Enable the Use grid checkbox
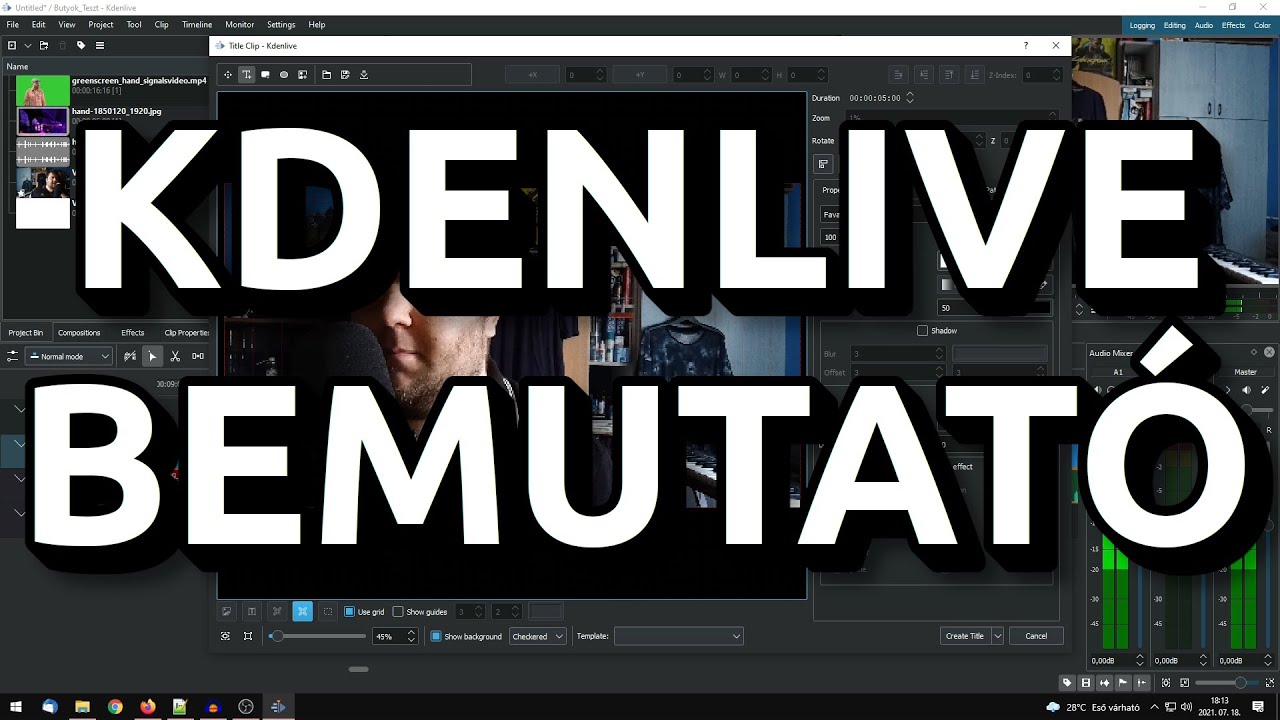 click(349, 612)
